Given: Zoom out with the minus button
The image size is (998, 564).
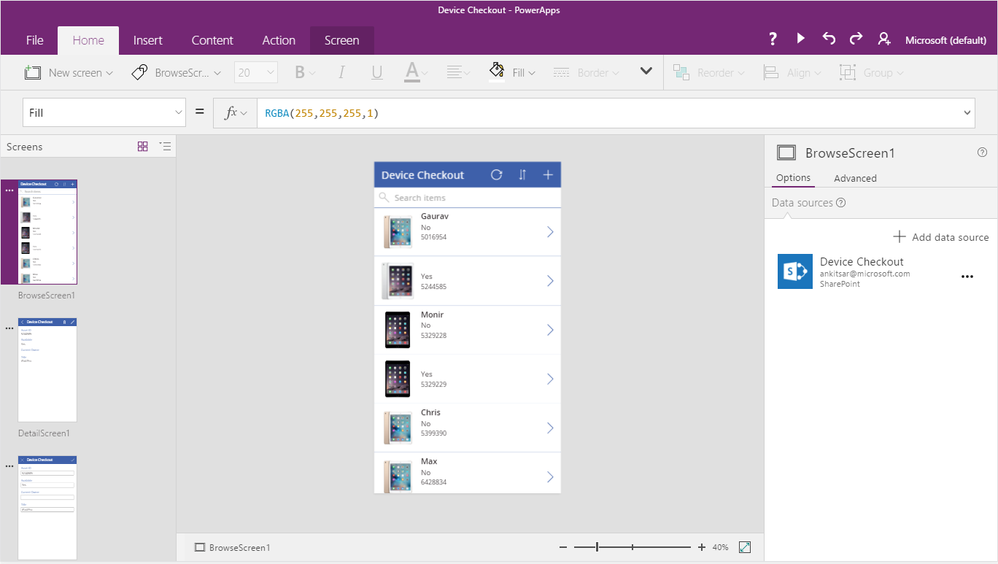Looking at the screenshot, I should point(563,547).
